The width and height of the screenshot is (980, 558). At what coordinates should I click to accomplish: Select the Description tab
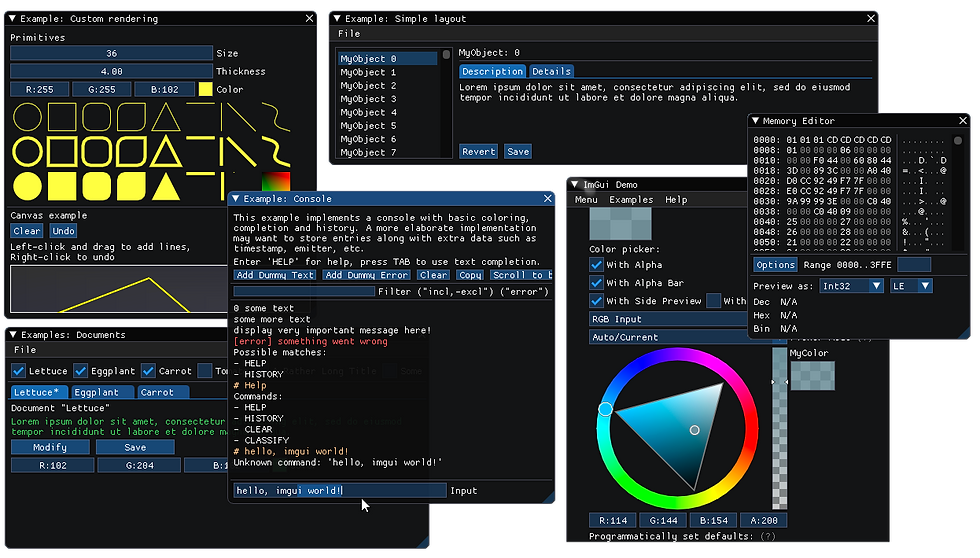pos(492,71)
